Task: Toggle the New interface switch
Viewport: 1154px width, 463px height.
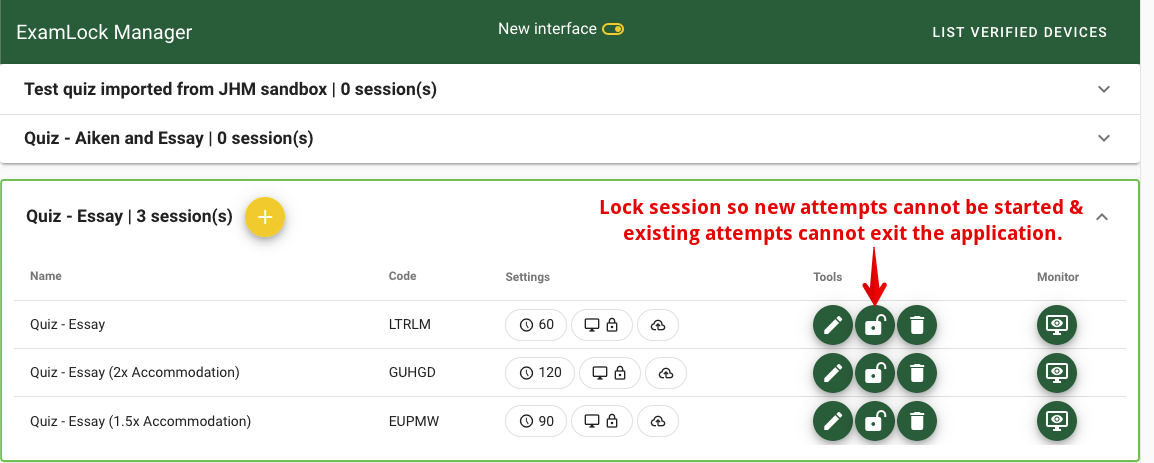Action: click(612, 29)
